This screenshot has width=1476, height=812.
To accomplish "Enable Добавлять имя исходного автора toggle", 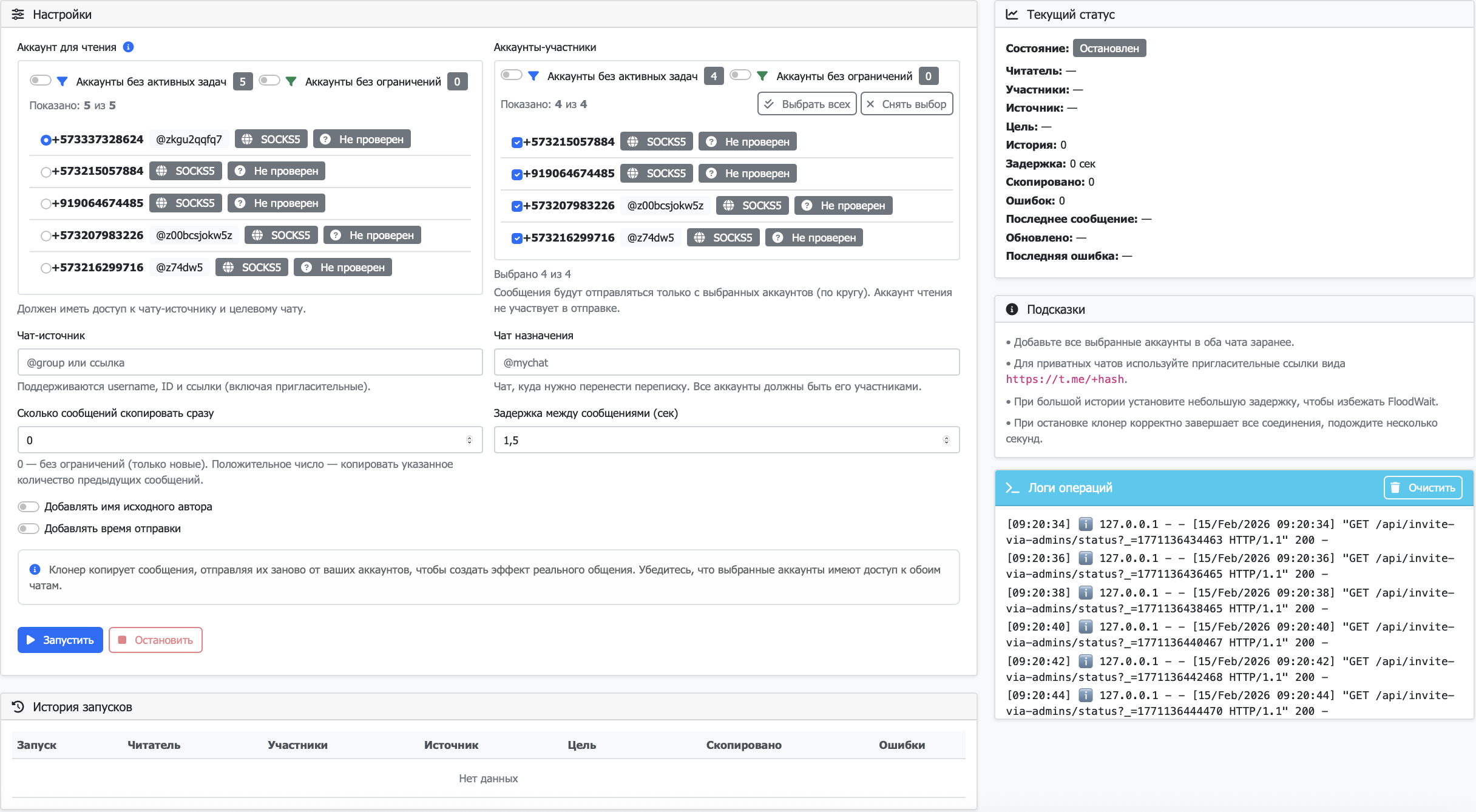I will click(29, 507).
